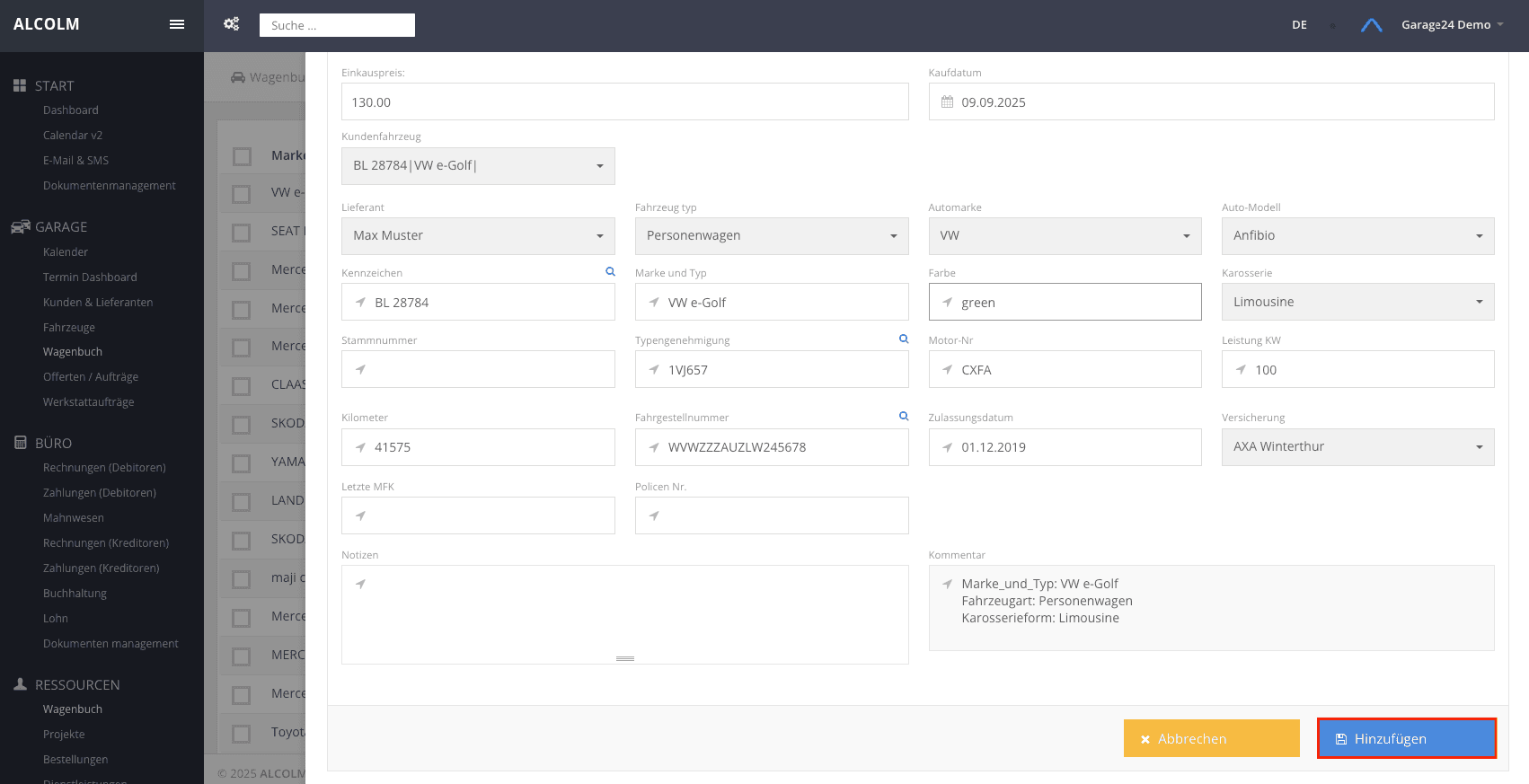
Task: Tick the checkbox for the SEAT row
Action: coord(242,233)
